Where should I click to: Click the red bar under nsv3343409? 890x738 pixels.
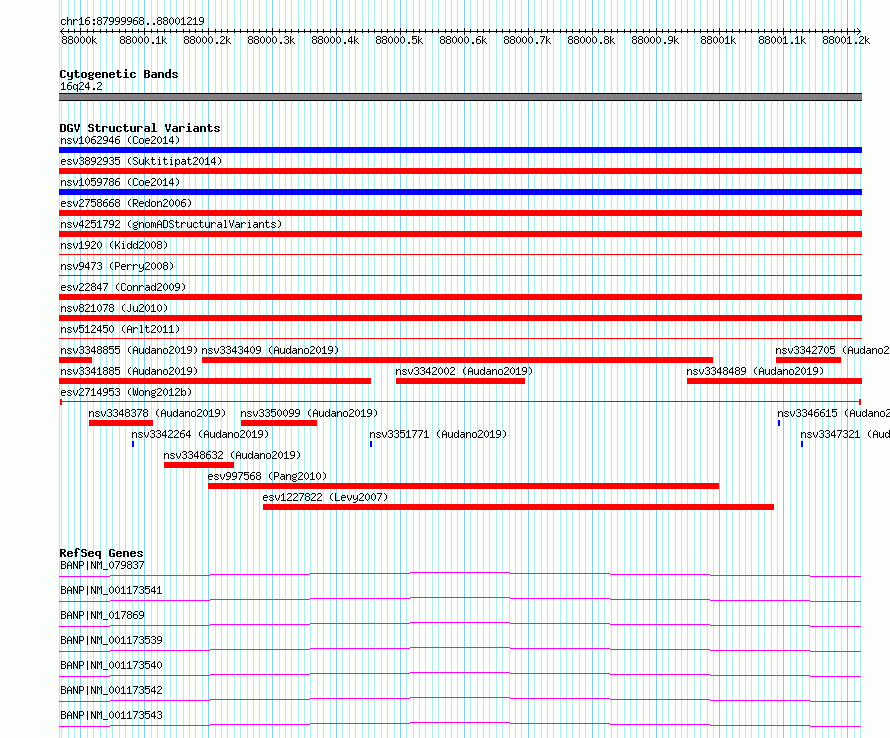[x=457, y=360]
